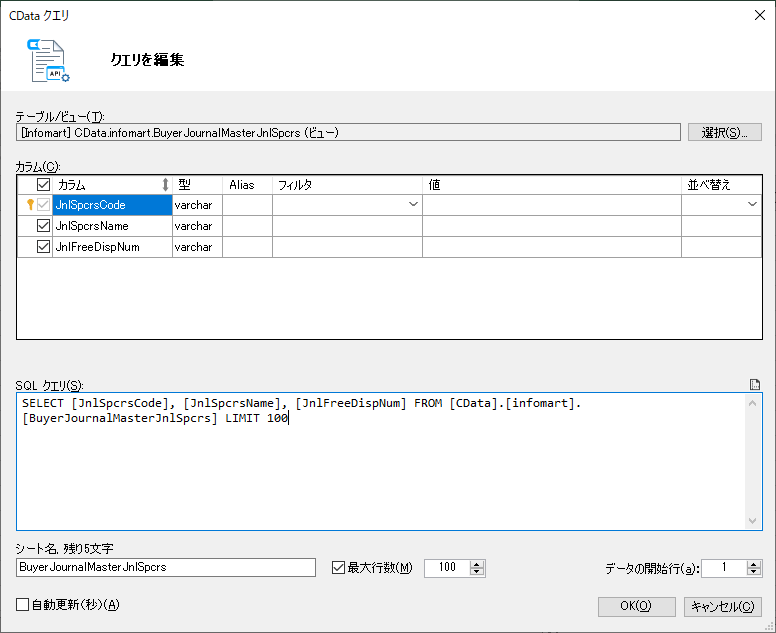Click the 値 cell for JnlSpcrsCode
The height and width of the screenshot is (633, 776).
tap(552, 204)
